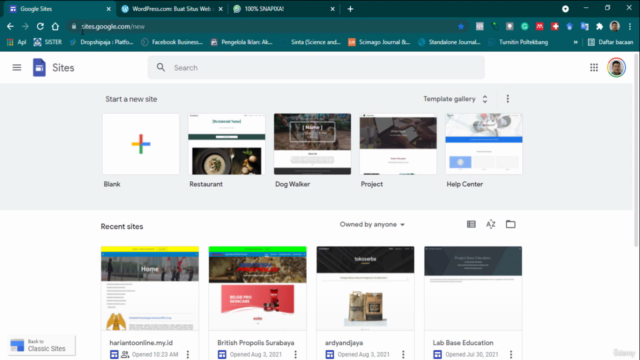Go back in browser history

pos(10,27)
